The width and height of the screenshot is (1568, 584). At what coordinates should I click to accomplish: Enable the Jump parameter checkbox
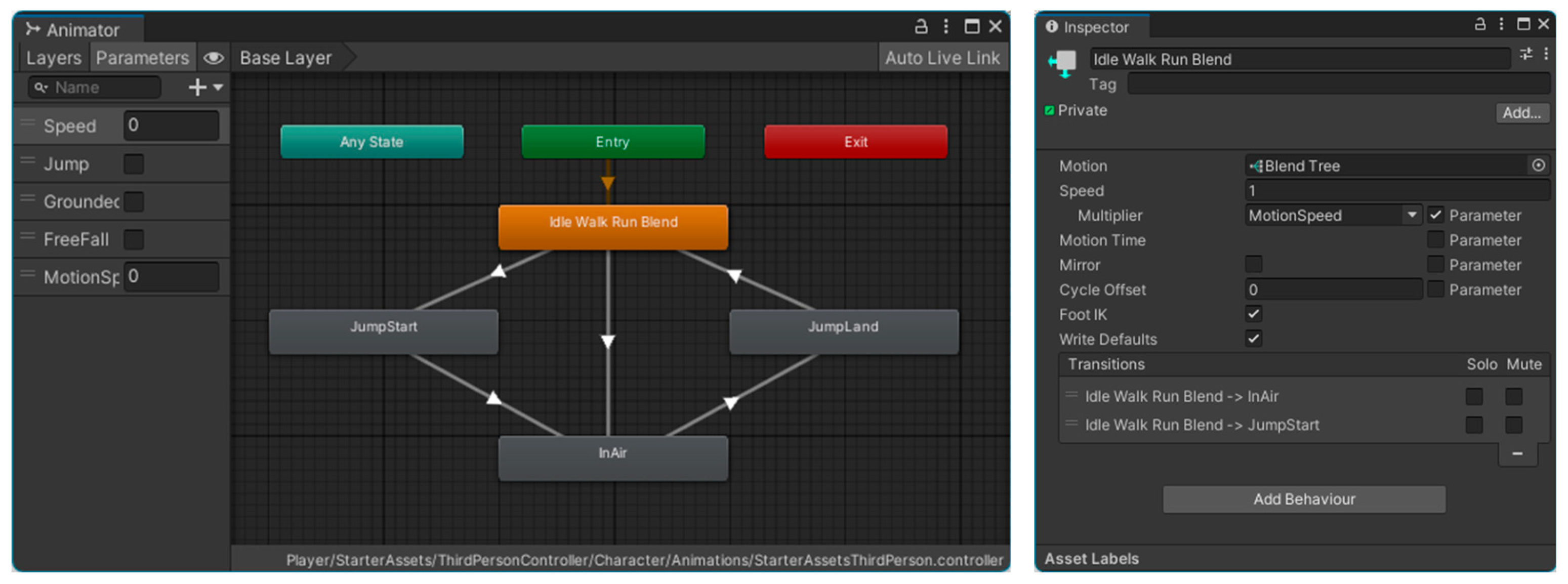pos(134,163)
